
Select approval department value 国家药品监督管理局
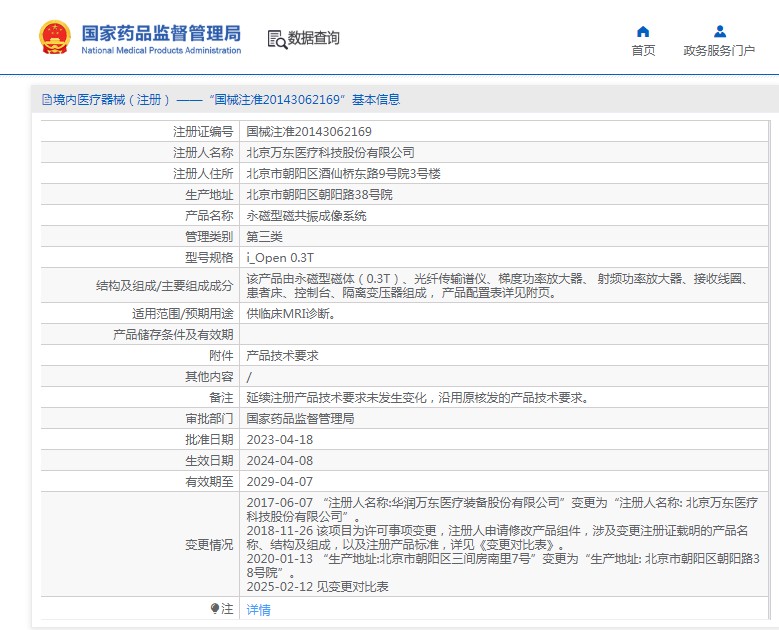300,419
